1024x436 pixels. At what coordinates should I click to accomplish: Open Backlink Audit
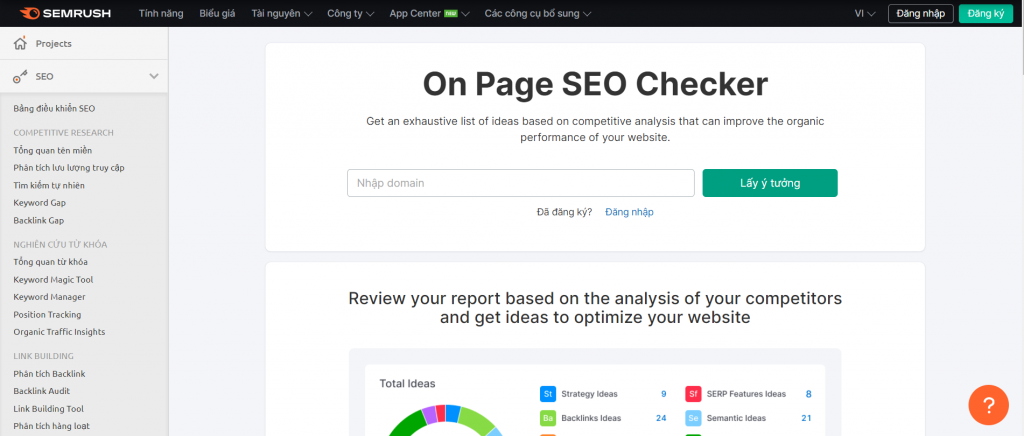click(41, 391)
